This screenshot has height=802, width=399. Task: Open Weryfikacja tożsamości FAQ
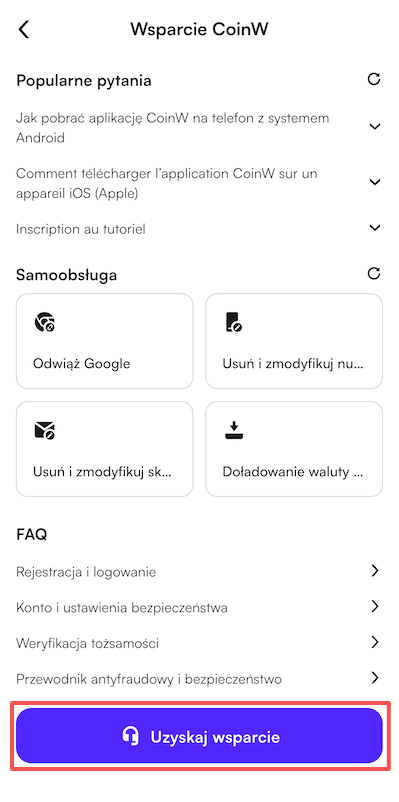coord(199,643)
